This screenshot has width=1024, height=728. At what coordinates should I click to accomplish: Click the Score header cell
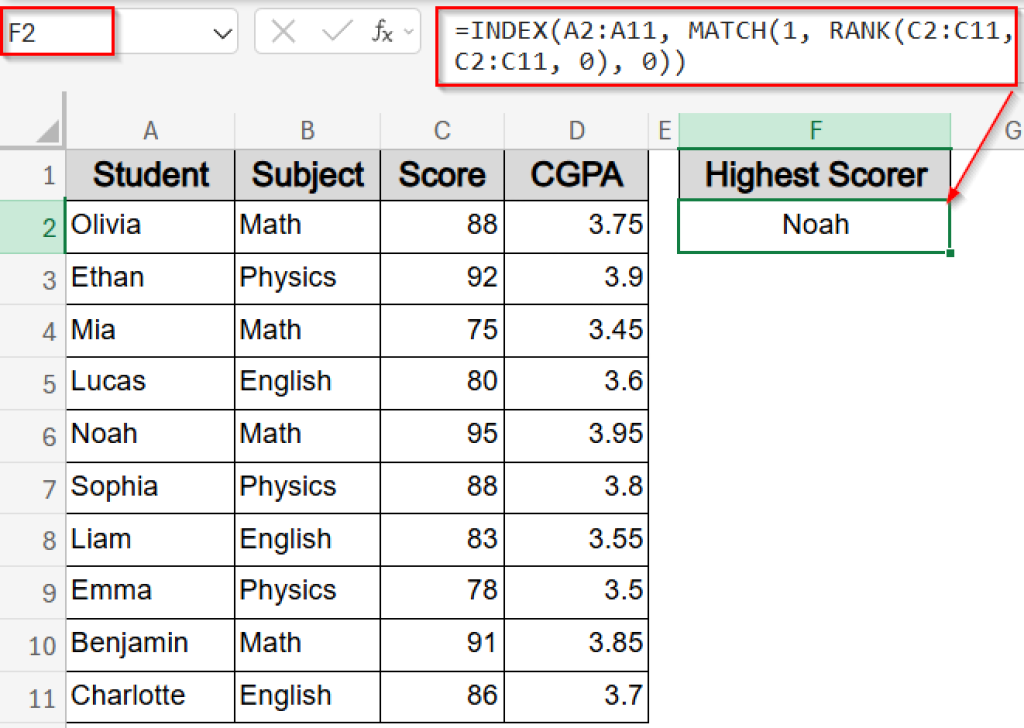[441, 175]
